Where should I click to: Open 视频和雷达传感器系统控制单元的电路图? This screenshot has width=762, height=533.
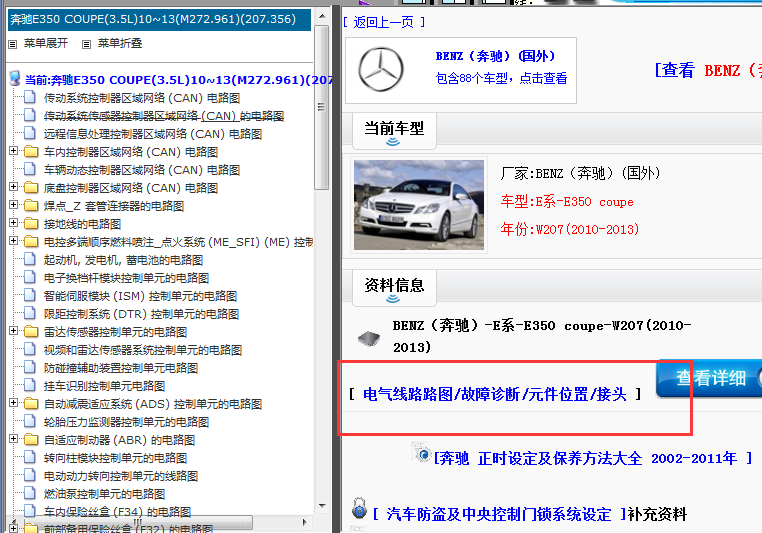(x=143, y=350)
